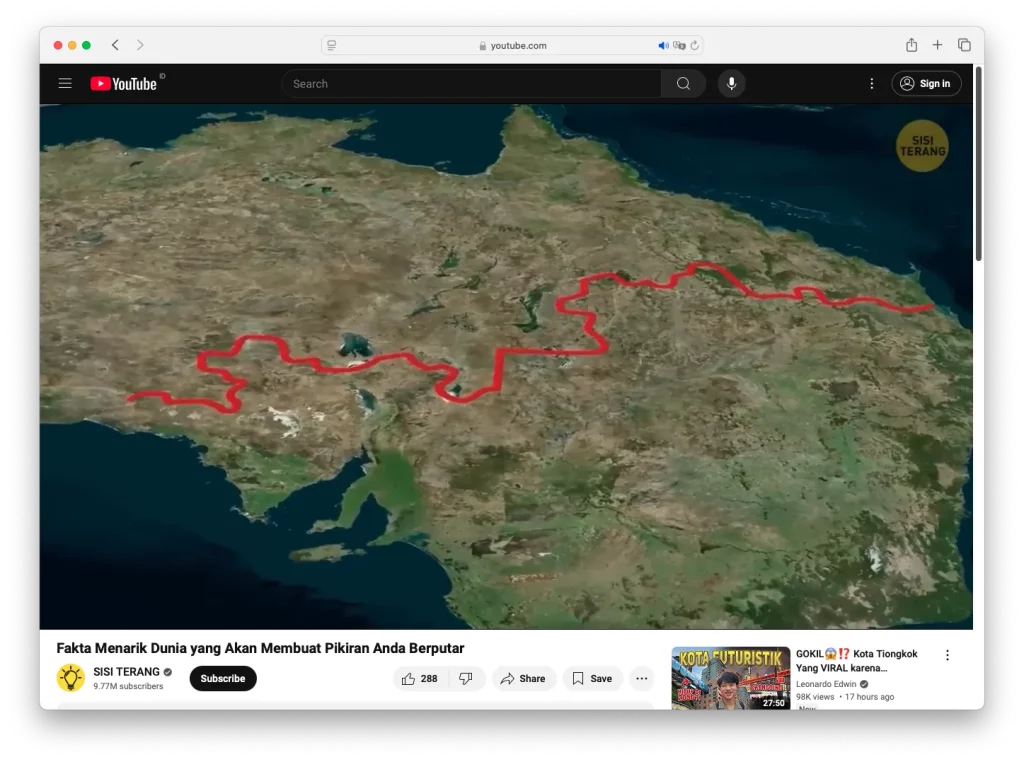Open the Kota Futuristik video thumbnail
The width and height of the screenshot is (1024, 762).
(731, 678)
